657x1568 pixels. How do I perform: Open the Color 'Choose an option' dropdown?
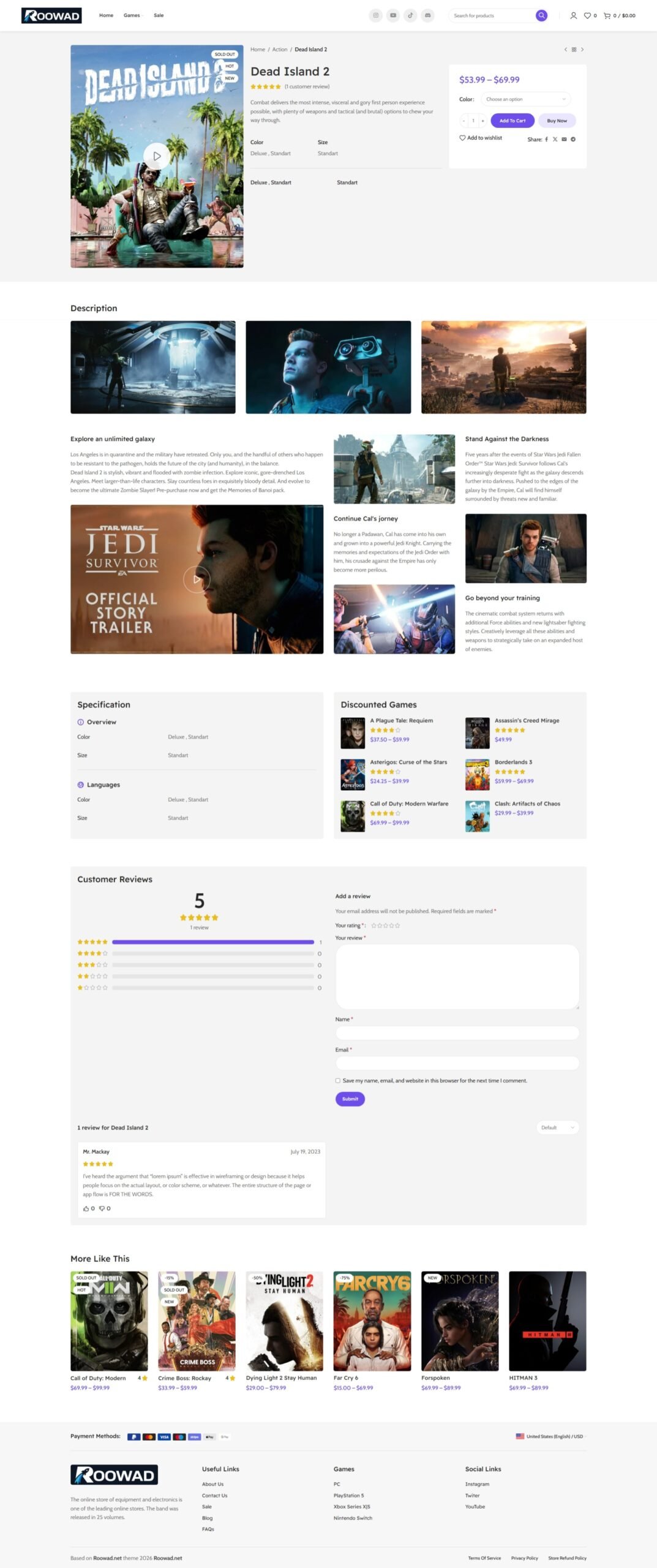(x=525, y=99)
